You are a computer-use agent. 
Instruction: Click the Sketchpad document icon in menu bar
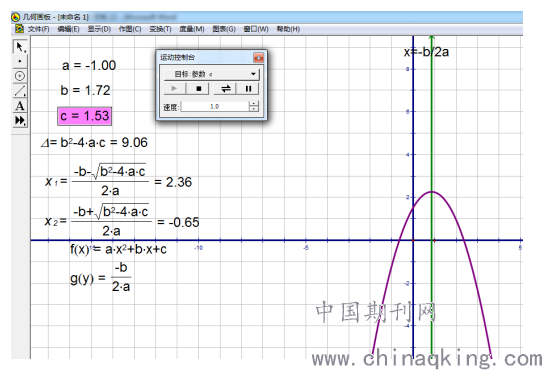[19, 29]
